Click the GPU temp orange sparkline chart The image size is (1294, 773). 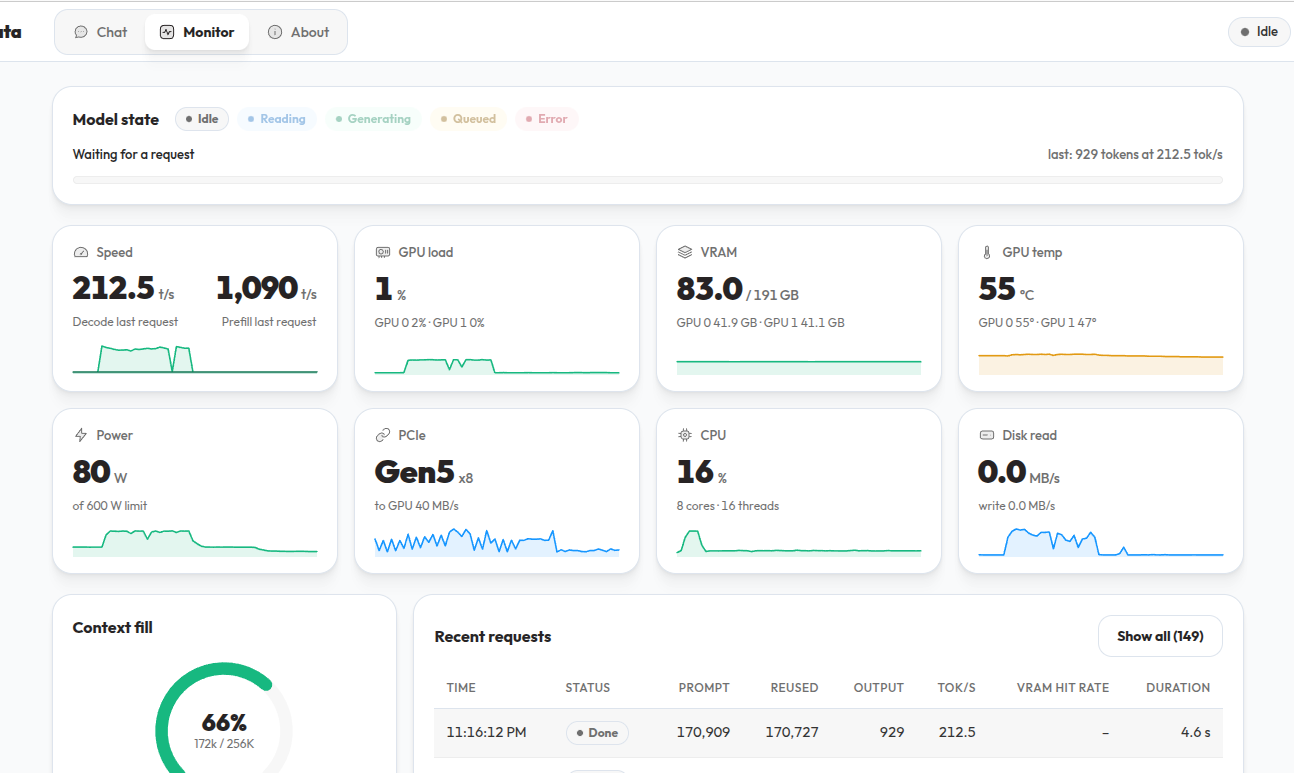pos(1101,363)
